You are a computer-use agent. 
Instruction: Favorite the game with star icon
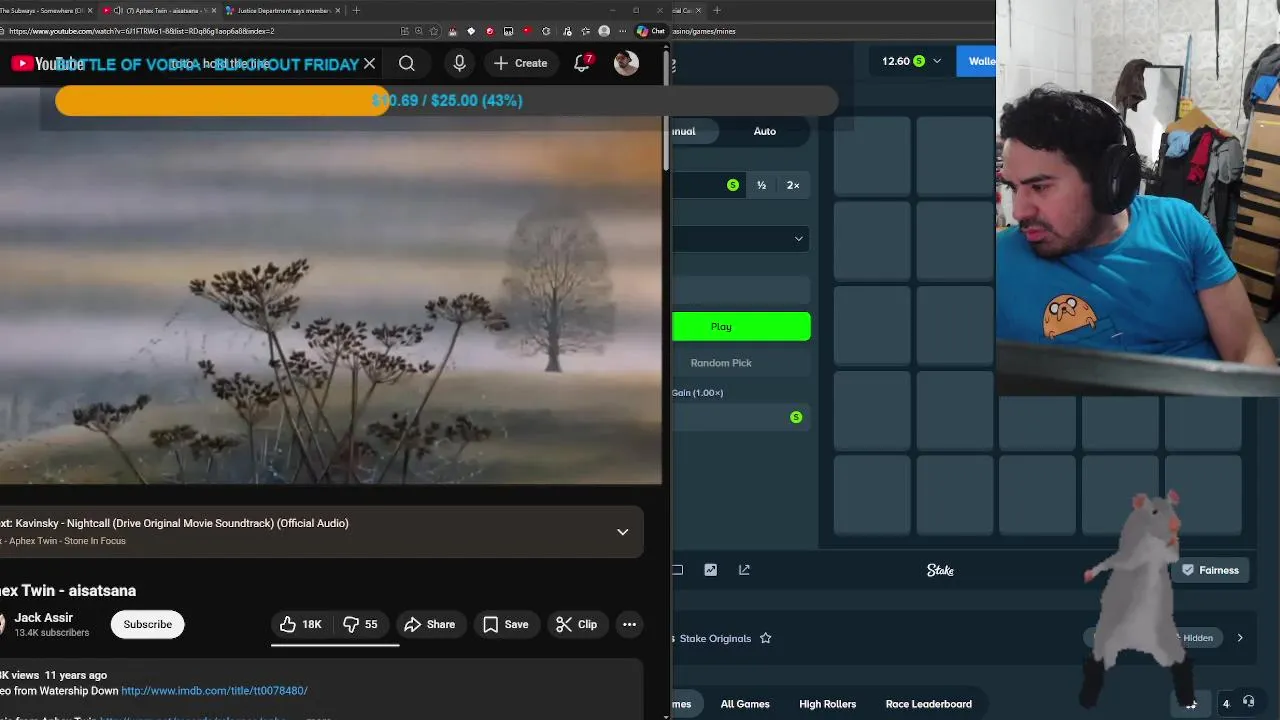765,638
